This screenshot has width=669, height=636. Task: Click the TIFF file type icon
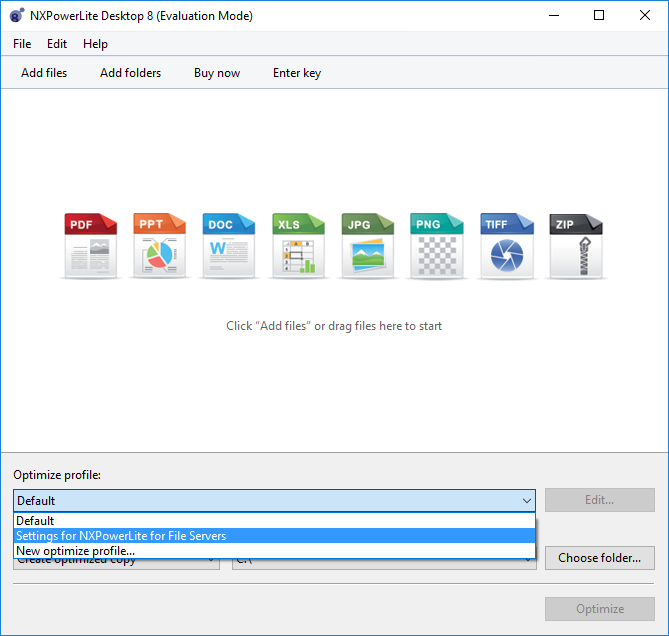tap(506, 246)
